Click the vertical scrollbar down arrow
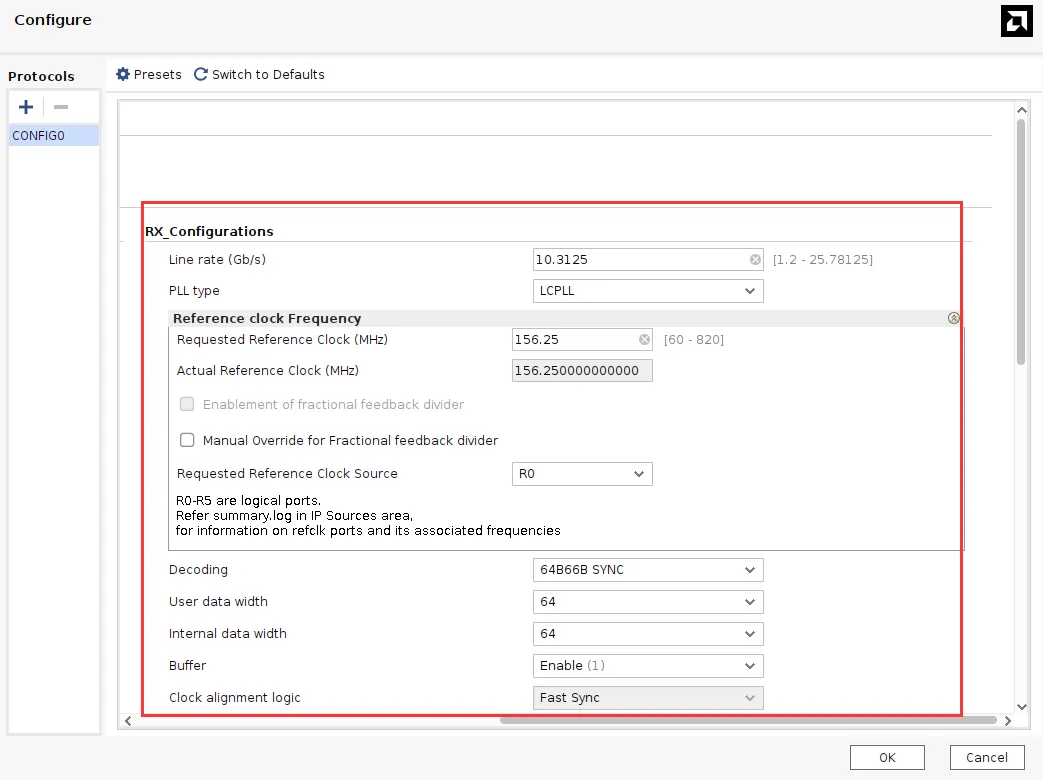 1021,706
